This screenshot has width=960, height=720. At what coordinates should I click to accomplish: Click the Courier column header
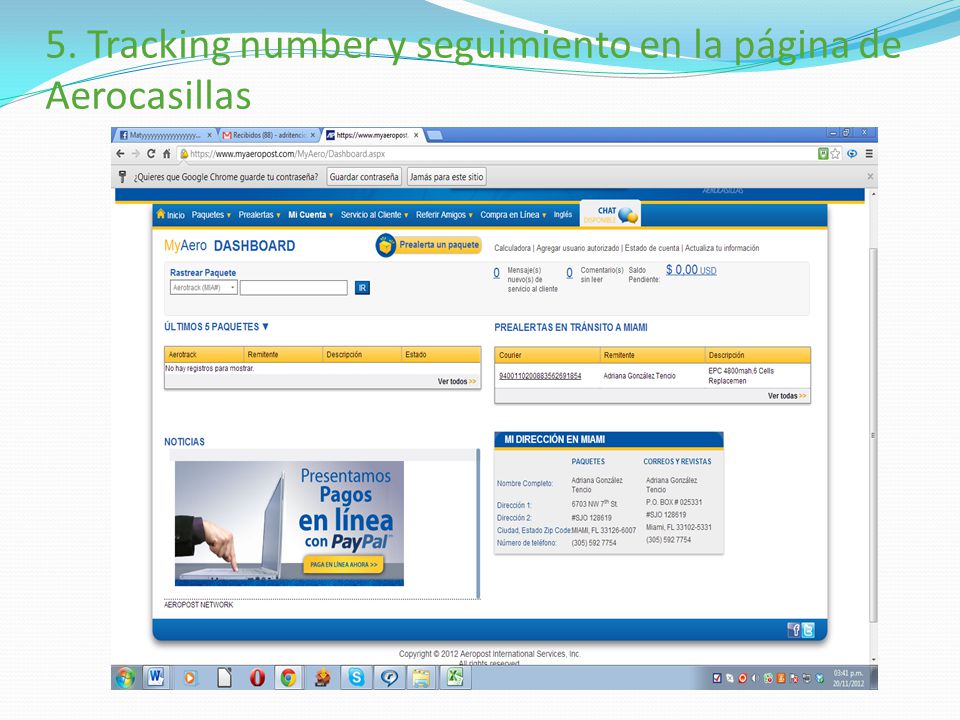point(547,355)
